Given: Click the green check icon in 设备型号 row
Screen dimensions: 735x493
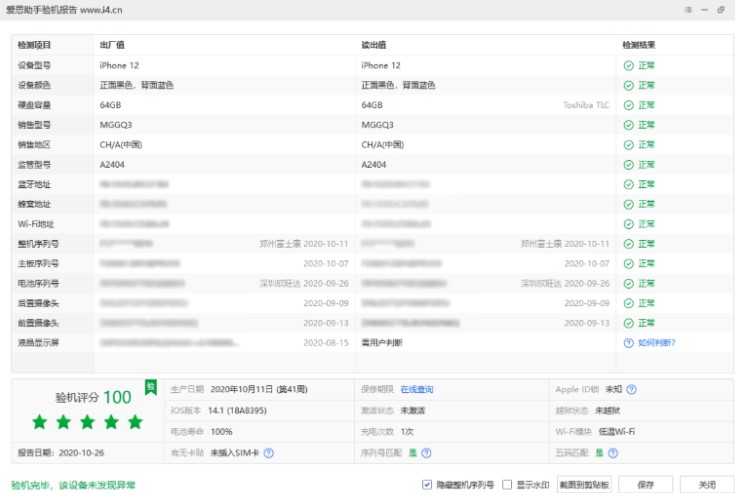Looking at the screenshot, I should point(629,66).
